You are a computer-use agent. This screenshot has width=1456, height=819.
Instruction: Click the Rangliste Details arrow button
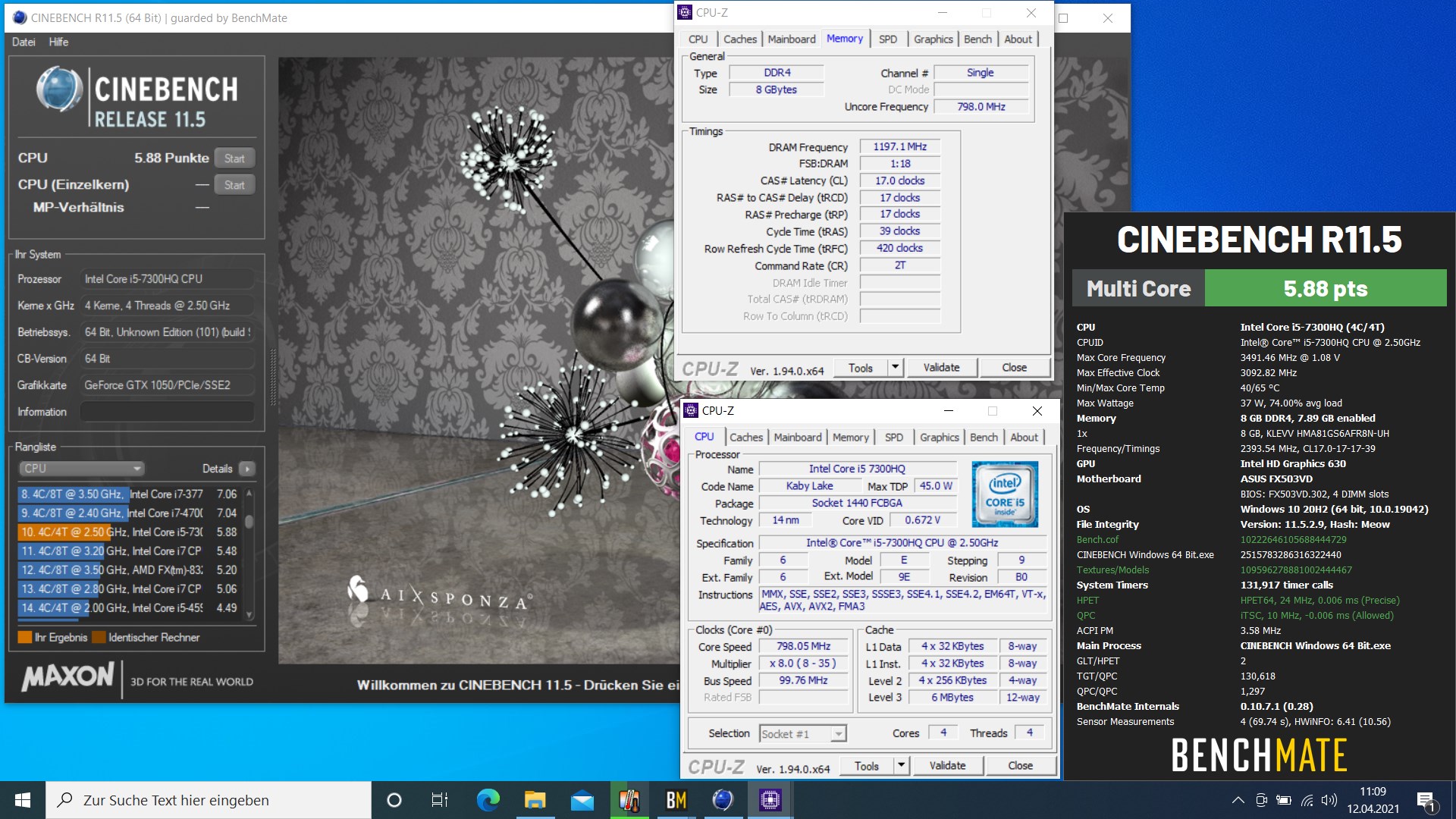click(x=247, y=469)
